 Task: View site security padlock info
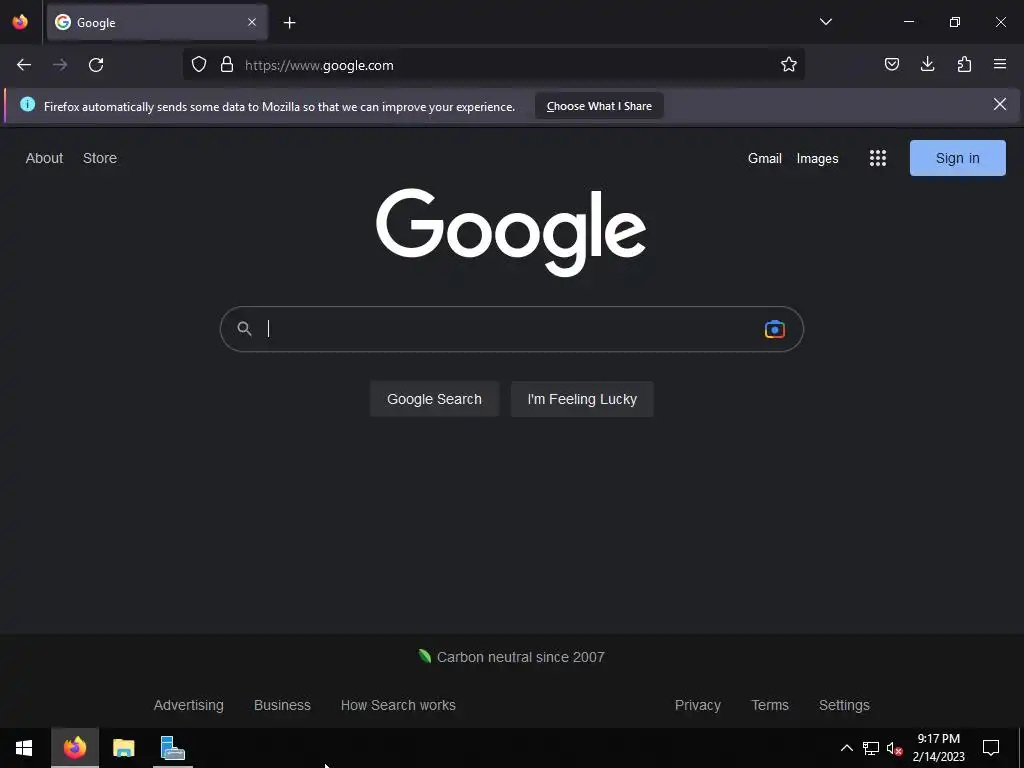227,65
